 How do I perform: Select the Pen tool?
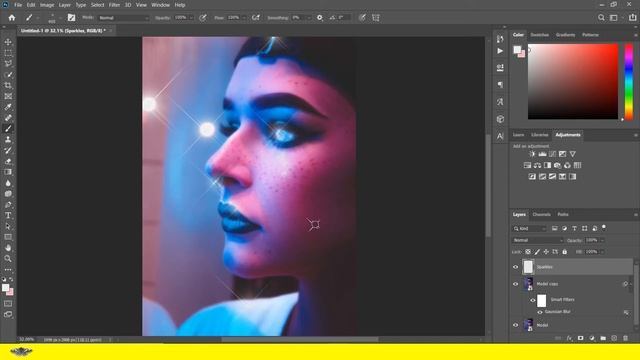(x=8, y=204)
